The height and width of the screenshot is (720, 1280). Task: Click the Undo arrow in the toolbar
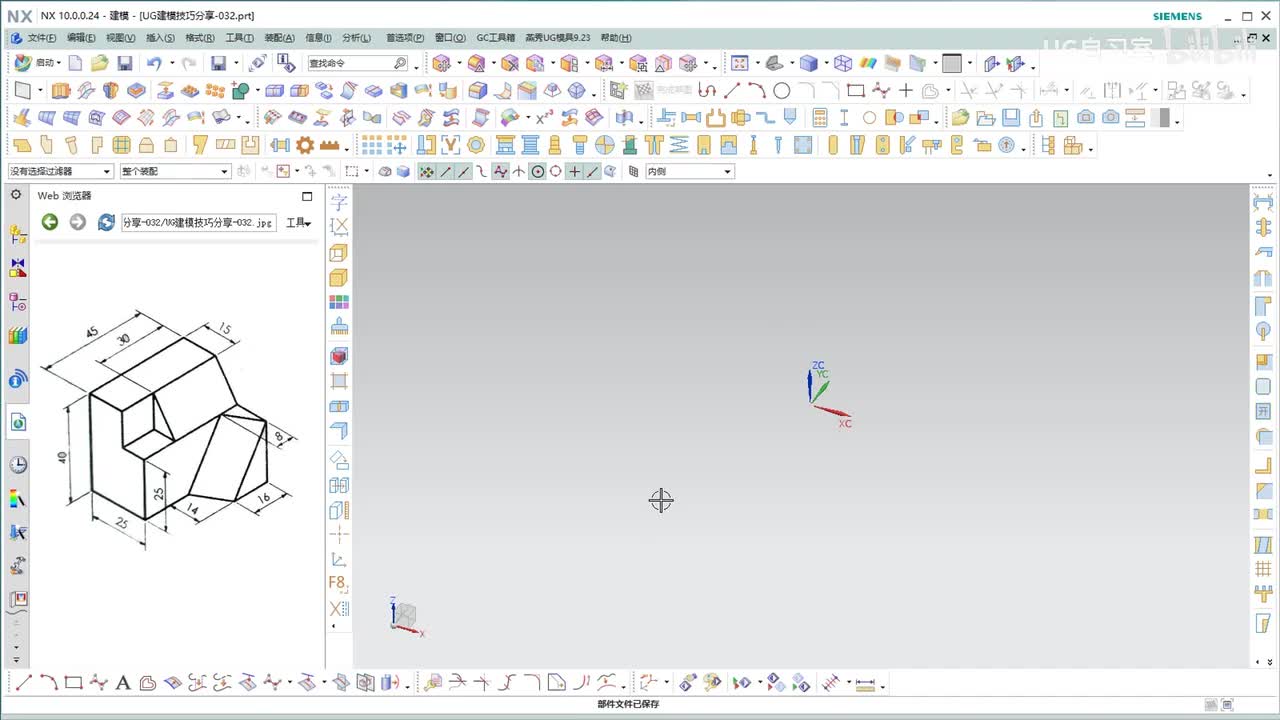[153, 63]
